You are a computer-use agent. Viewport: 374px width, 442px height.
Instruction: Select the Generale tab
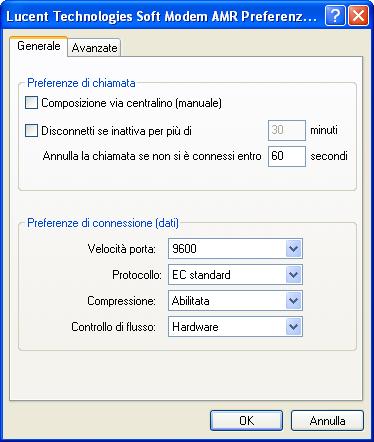[39, 46]
